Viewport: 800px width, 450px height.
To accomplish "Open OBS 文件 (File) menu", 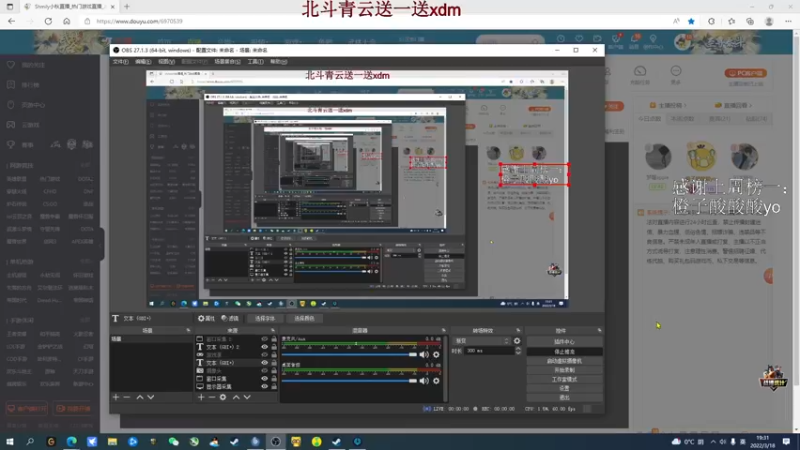I will tap(120, 61).
